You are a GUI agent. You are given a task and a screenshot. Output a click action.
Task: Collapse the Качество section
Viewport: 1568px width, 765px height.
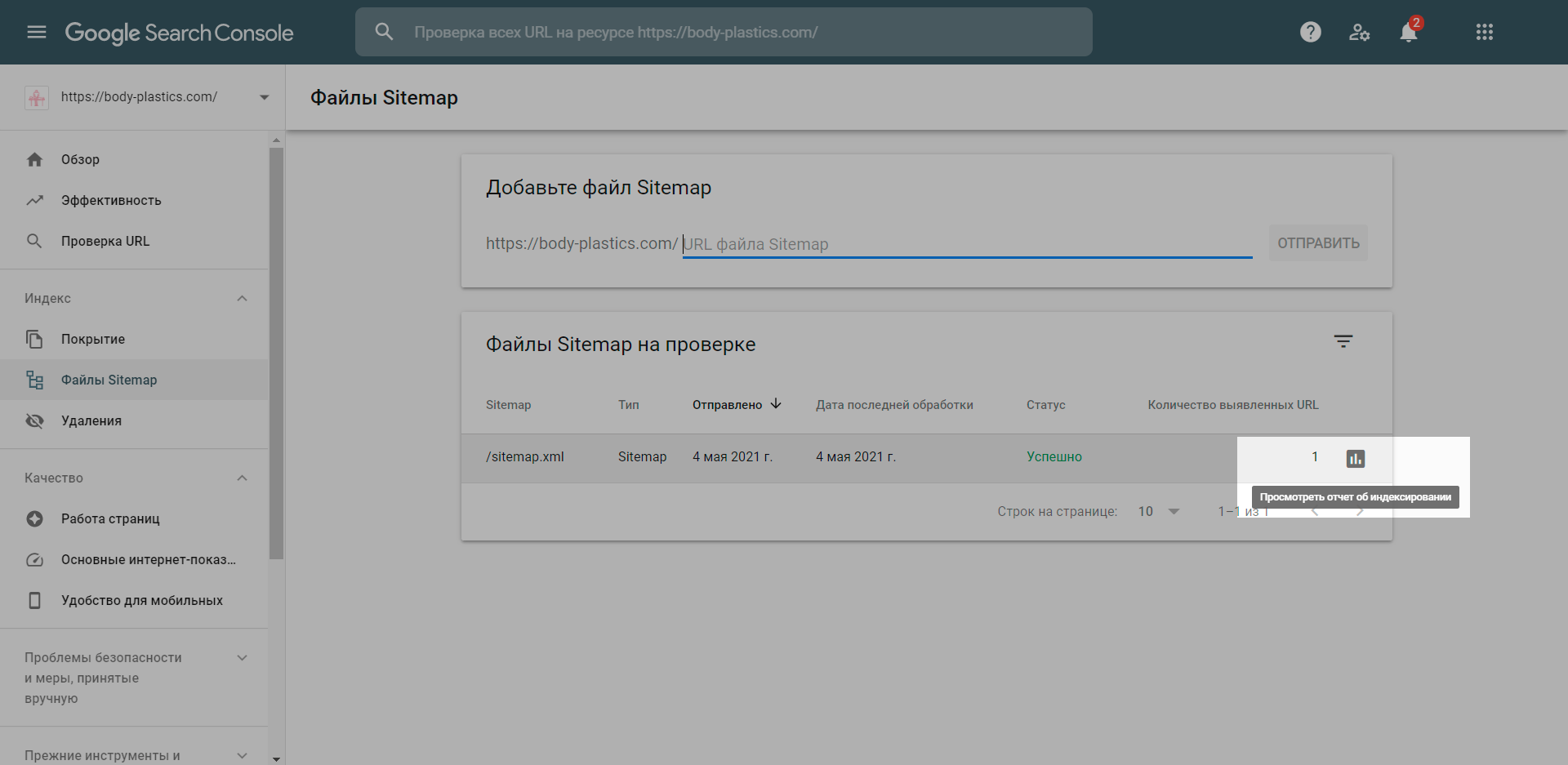(242, 478)
